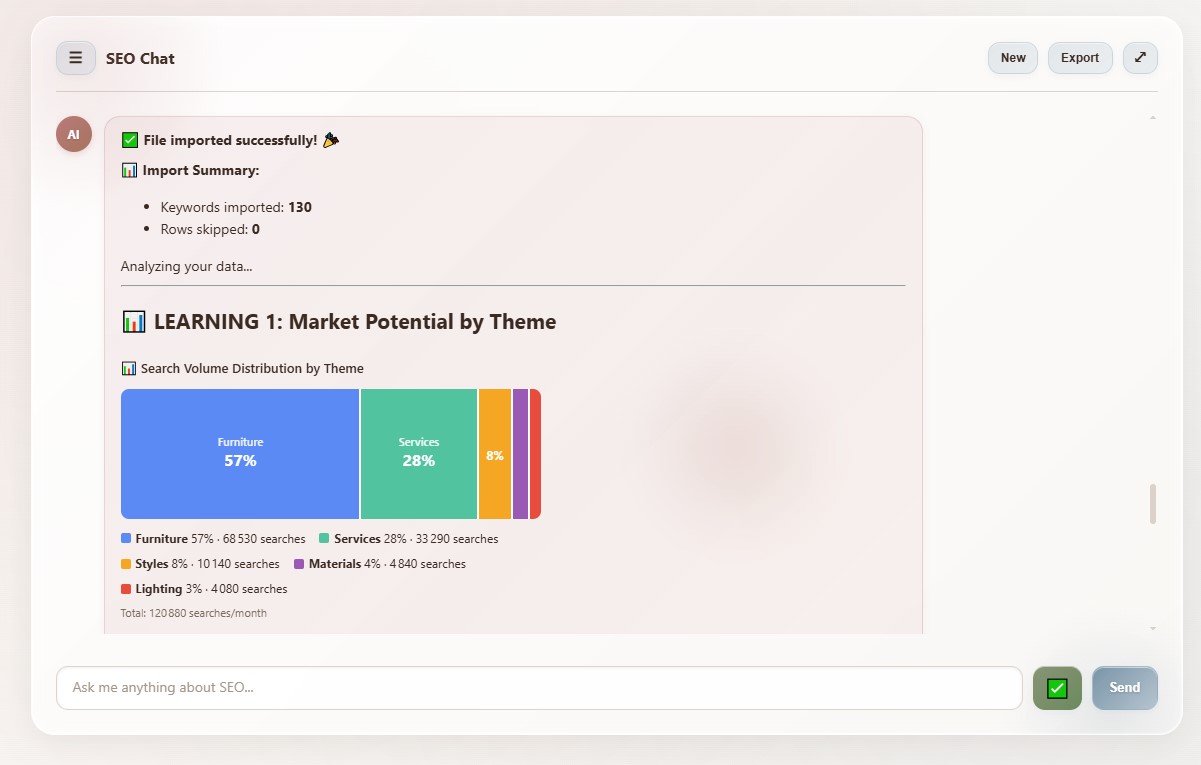The width and height of the screenshot is (1201, 765).
Task: Click the chart icon beside Import Summary
Action: [130, 170]
